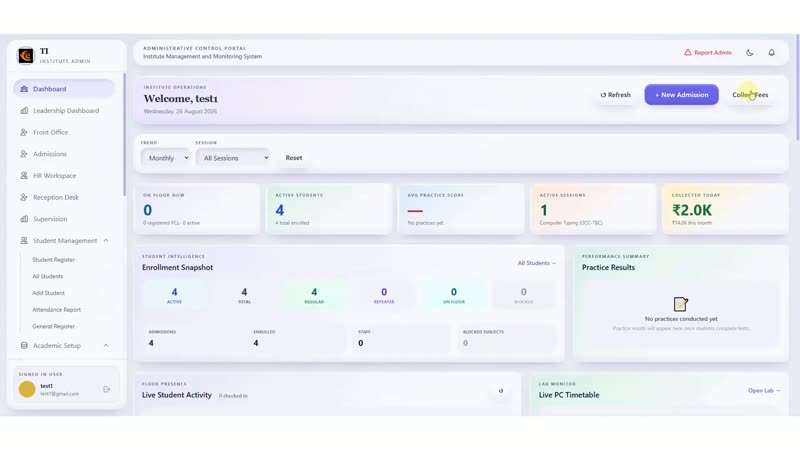Image resolution: width=800 pixels, height=450 pixels.
Task: Toggle dark mode moon icon
Action: [x=749, y=53]
